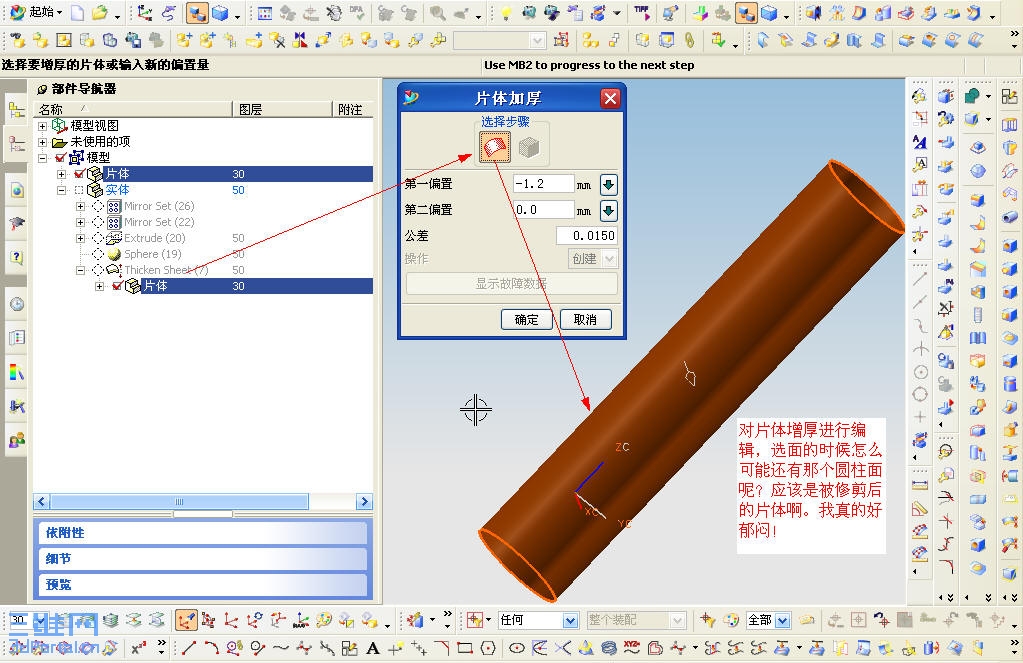Open the 第一偏置 options arrow button
The height and width of the screenshot is (663, 1023).
[608, 185]
